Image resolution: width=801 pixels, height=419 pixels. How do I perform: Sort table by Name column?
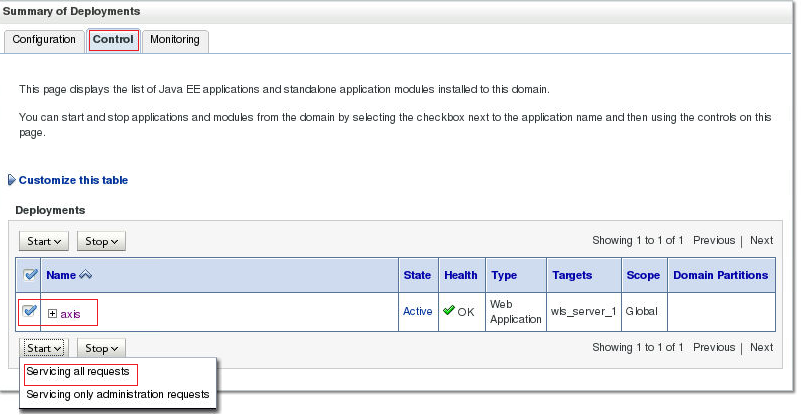tap(61, 275)
